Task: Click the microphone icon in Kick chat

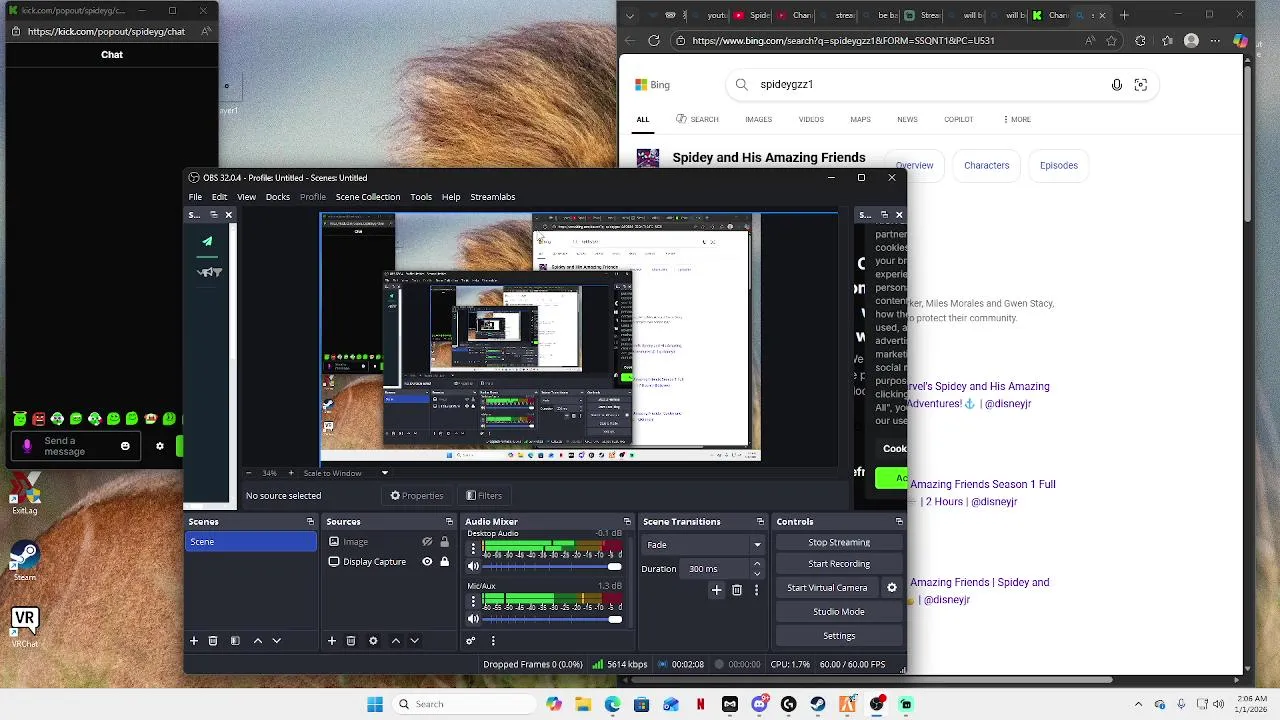Action: pos(27,446)
